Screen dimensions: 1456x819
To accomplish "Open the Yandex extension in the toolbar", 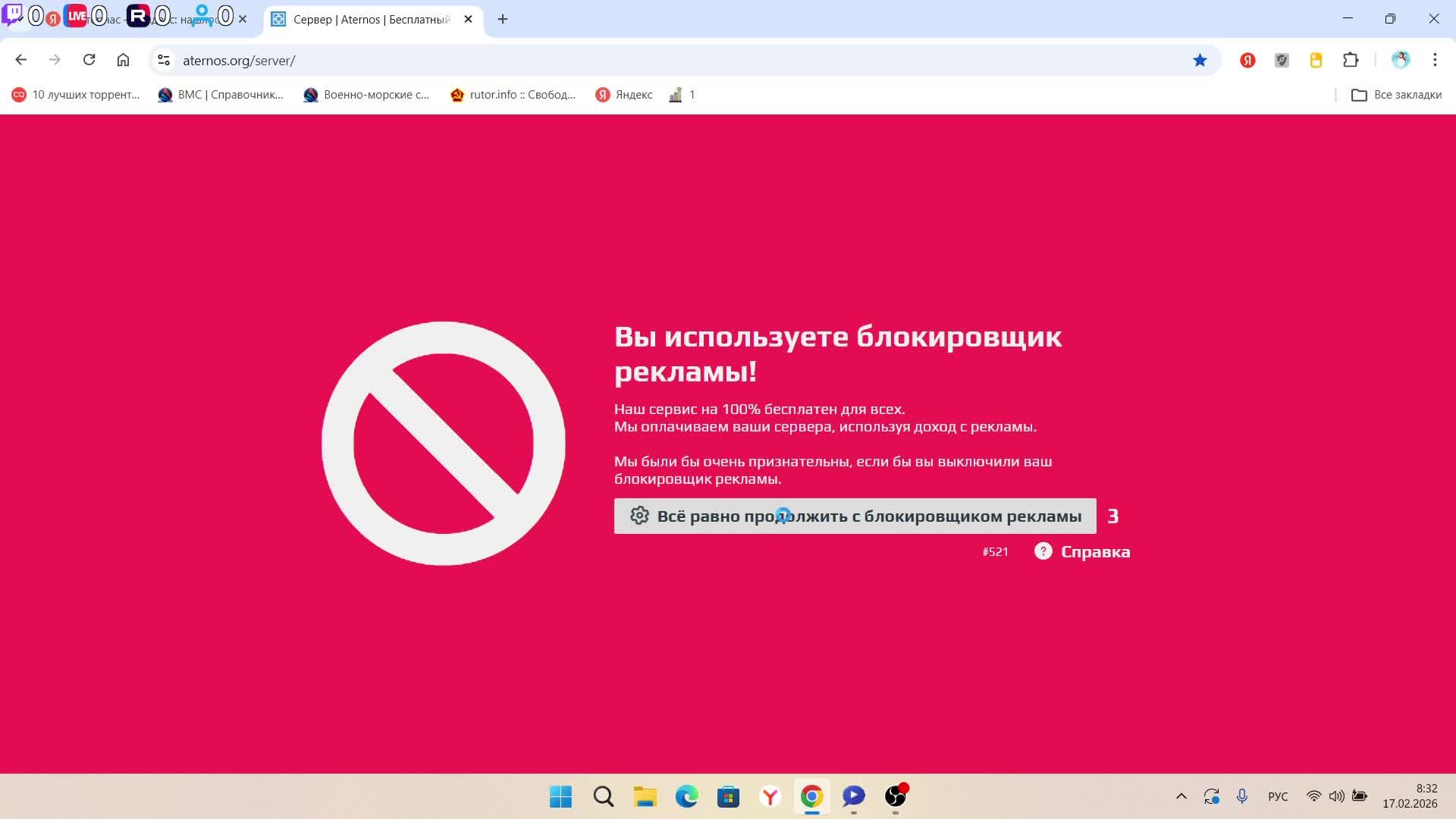I will coord(1247,60).
